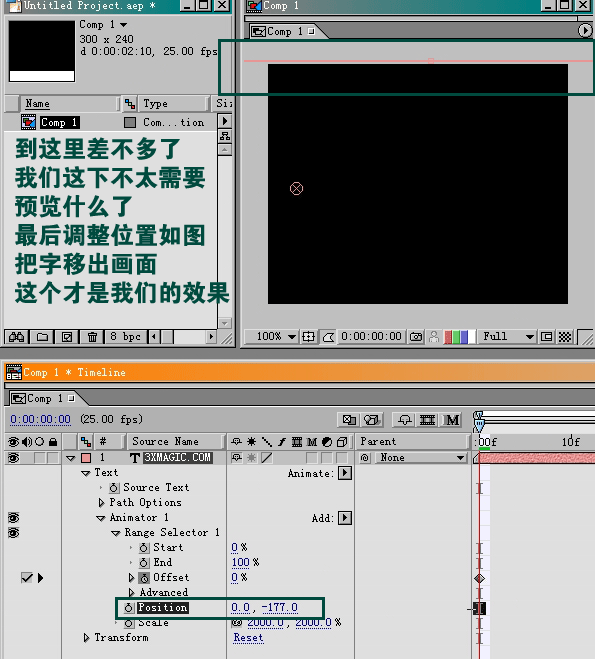This screenshot has height=659, width=595.
Task: Click the Reset link for Transform
Action: click(248, 638)
